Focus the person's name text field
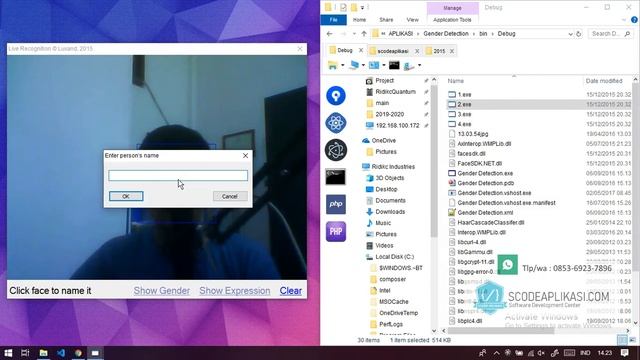 coord(178,176)
